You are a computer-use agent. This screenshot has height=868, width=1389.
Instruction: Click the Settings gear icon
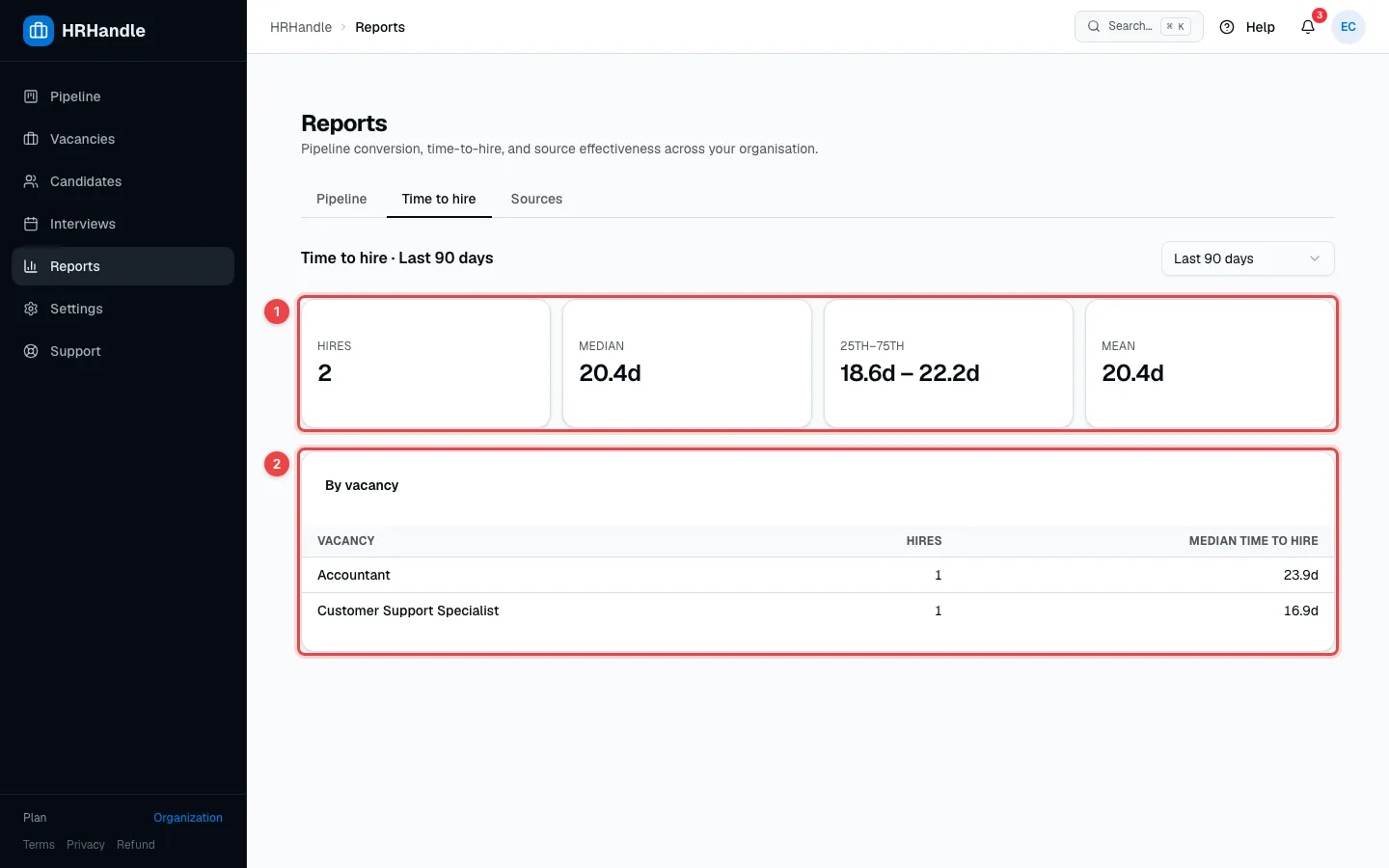pos(31,309)
